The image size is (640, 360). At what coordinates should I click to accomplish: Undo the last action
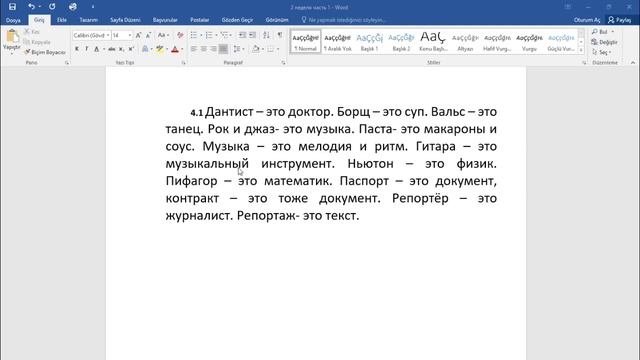31,7
